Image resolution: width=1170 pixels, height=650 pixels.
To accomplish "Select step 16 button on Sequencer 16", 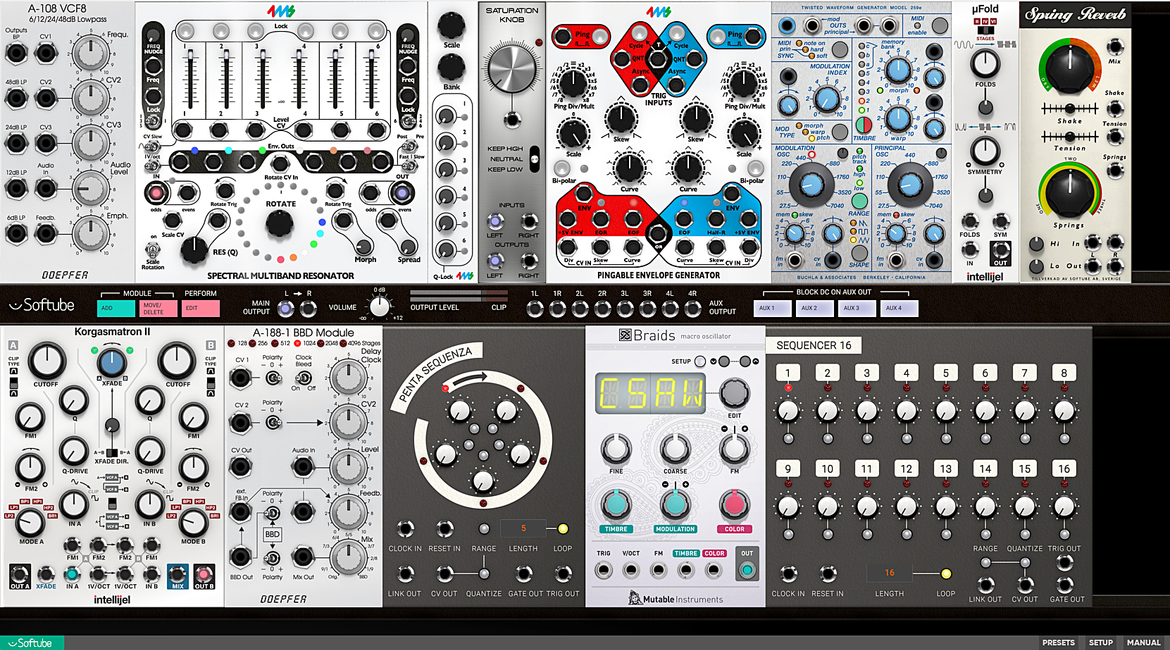I will [1064, 469].
